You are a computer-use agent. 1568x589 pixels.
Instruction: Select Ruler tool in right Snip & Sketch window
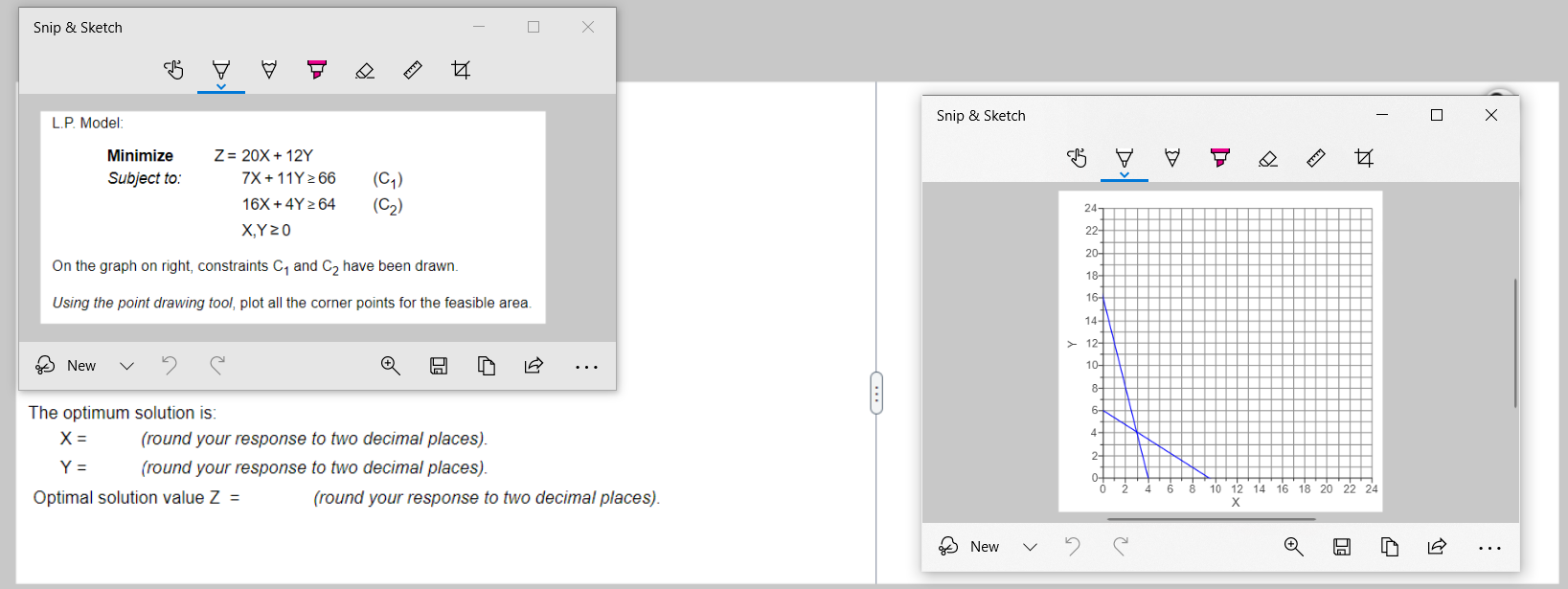[1316, 158]
